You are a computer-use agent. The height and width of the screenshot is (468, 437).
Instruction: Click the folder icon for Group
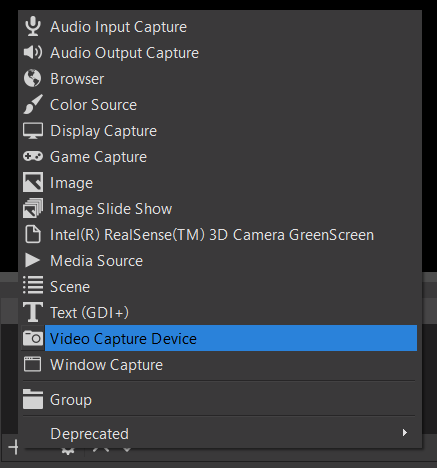[x=33, y=399]
